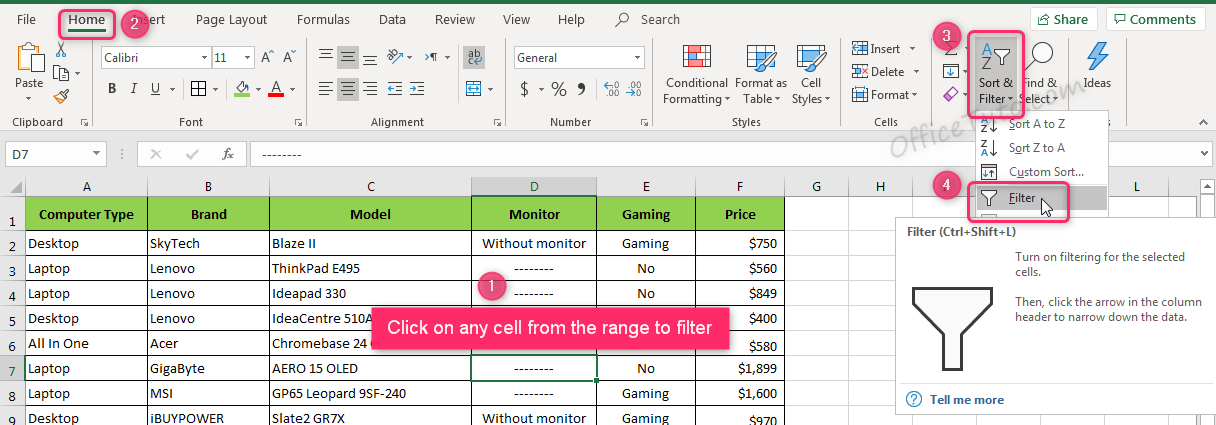
Task: Toggle Align Right horizontal alignment
Action: tap(372, 88)
